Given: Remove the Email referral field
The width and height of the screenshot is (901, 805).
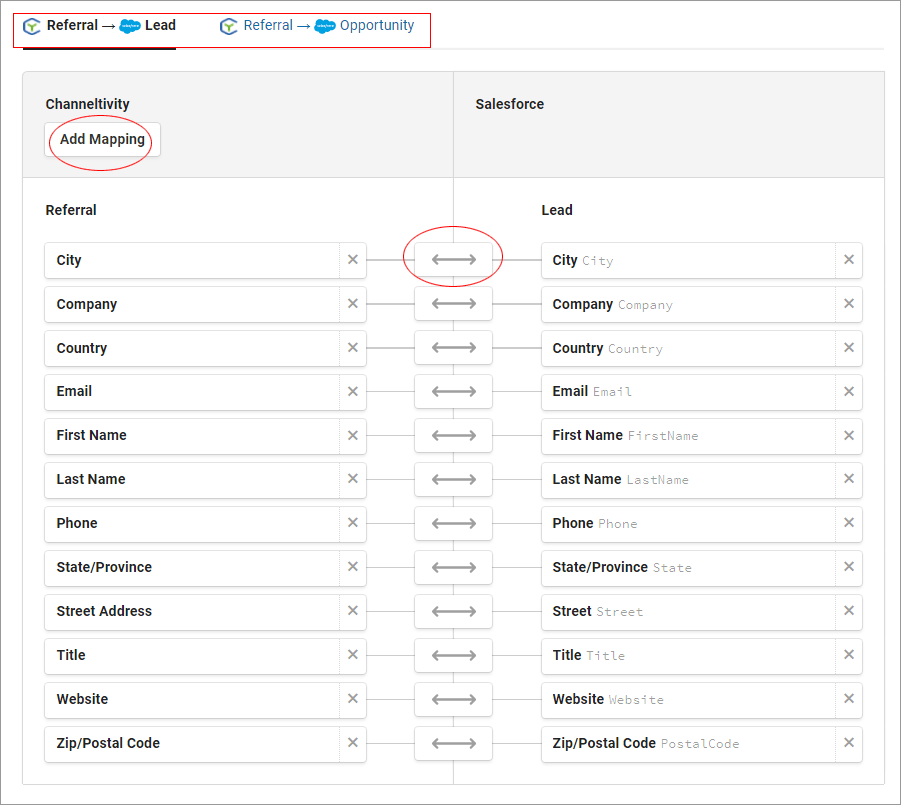Looking at the screenshot, I should click(x=353, y=392).
